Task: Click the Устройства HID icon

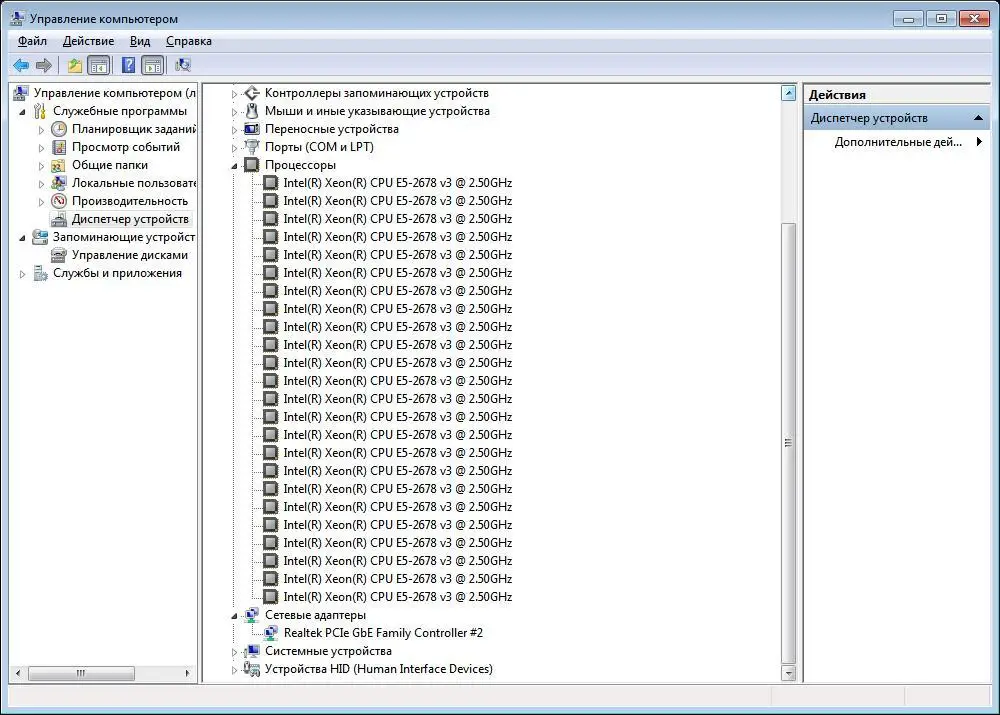Action: tap(252, 669)
